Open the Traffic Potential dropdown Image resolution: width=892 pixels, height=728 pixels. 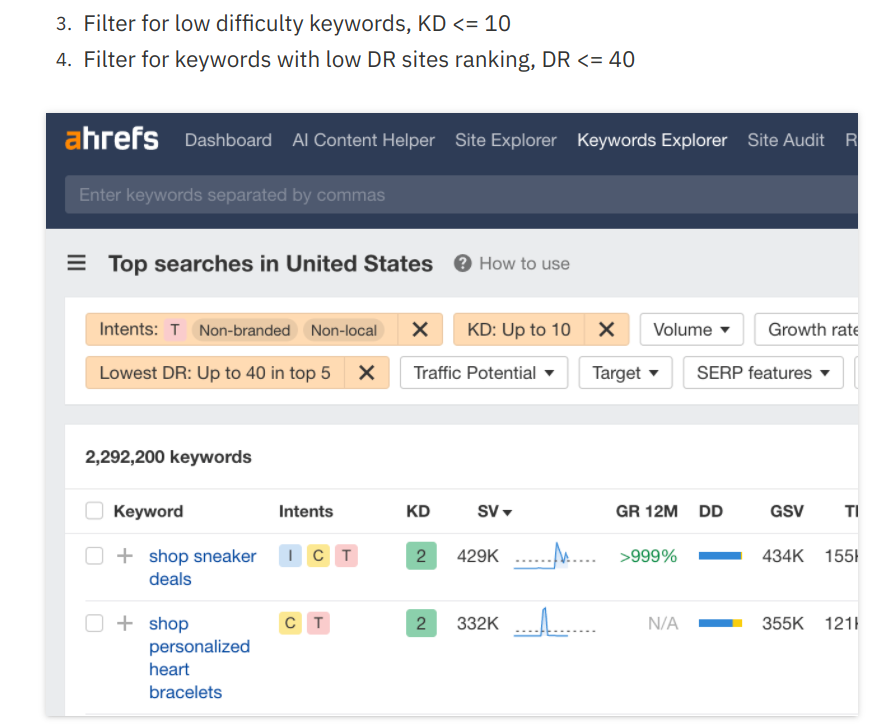tap(484, 373)
